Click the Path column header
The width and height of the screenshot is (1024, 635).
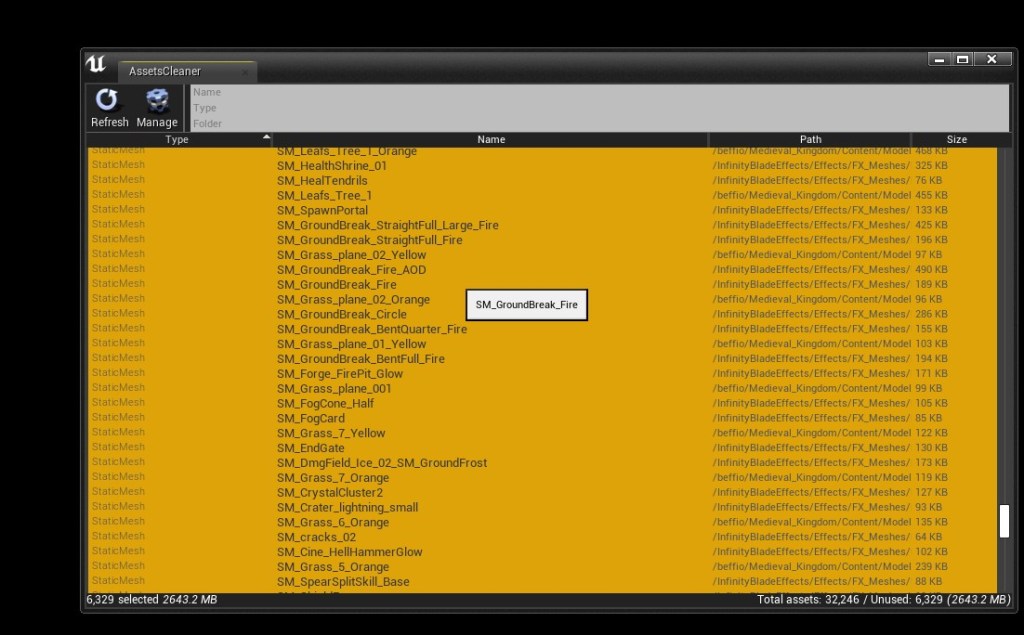810,140
